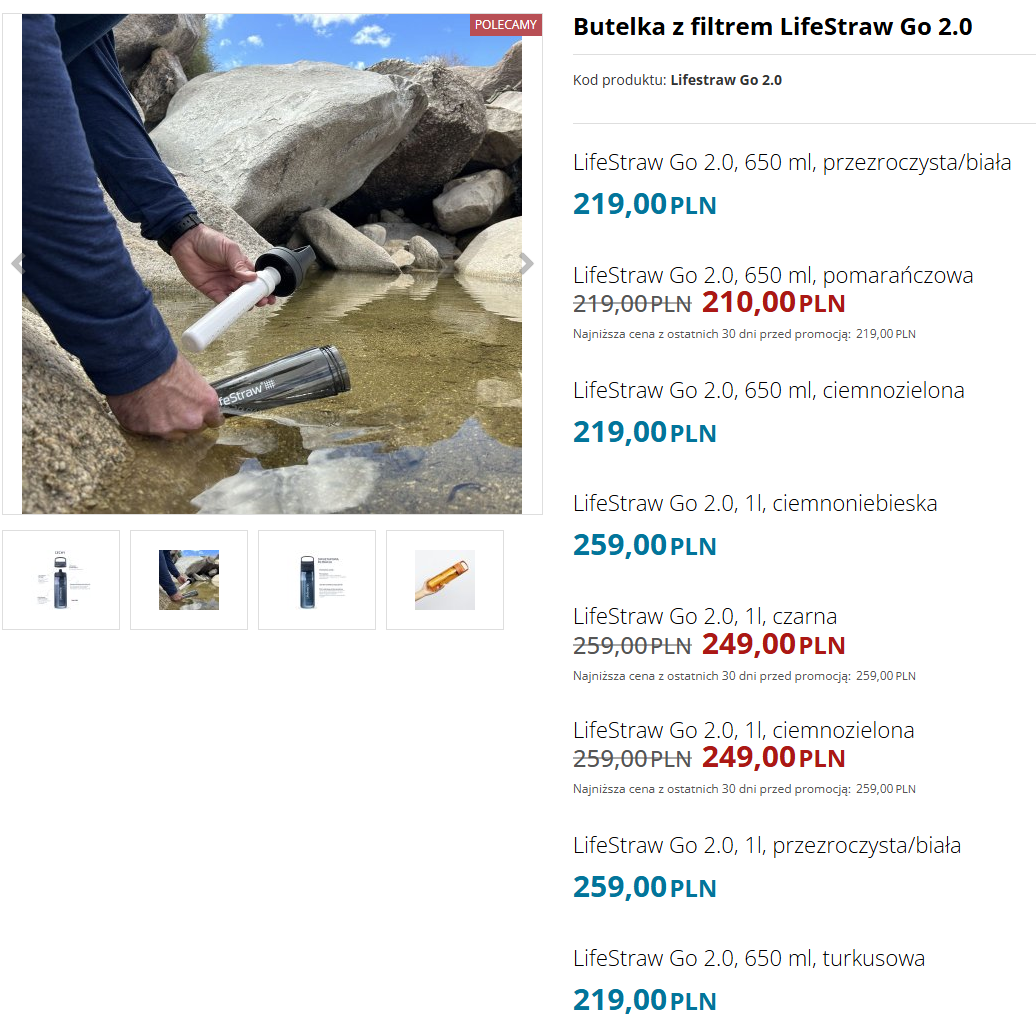Click the Butelka z filtrem LifeStraw Go 2.0 title
The width and height of the screenshot is (1036, 1036).
pos(772,27)
